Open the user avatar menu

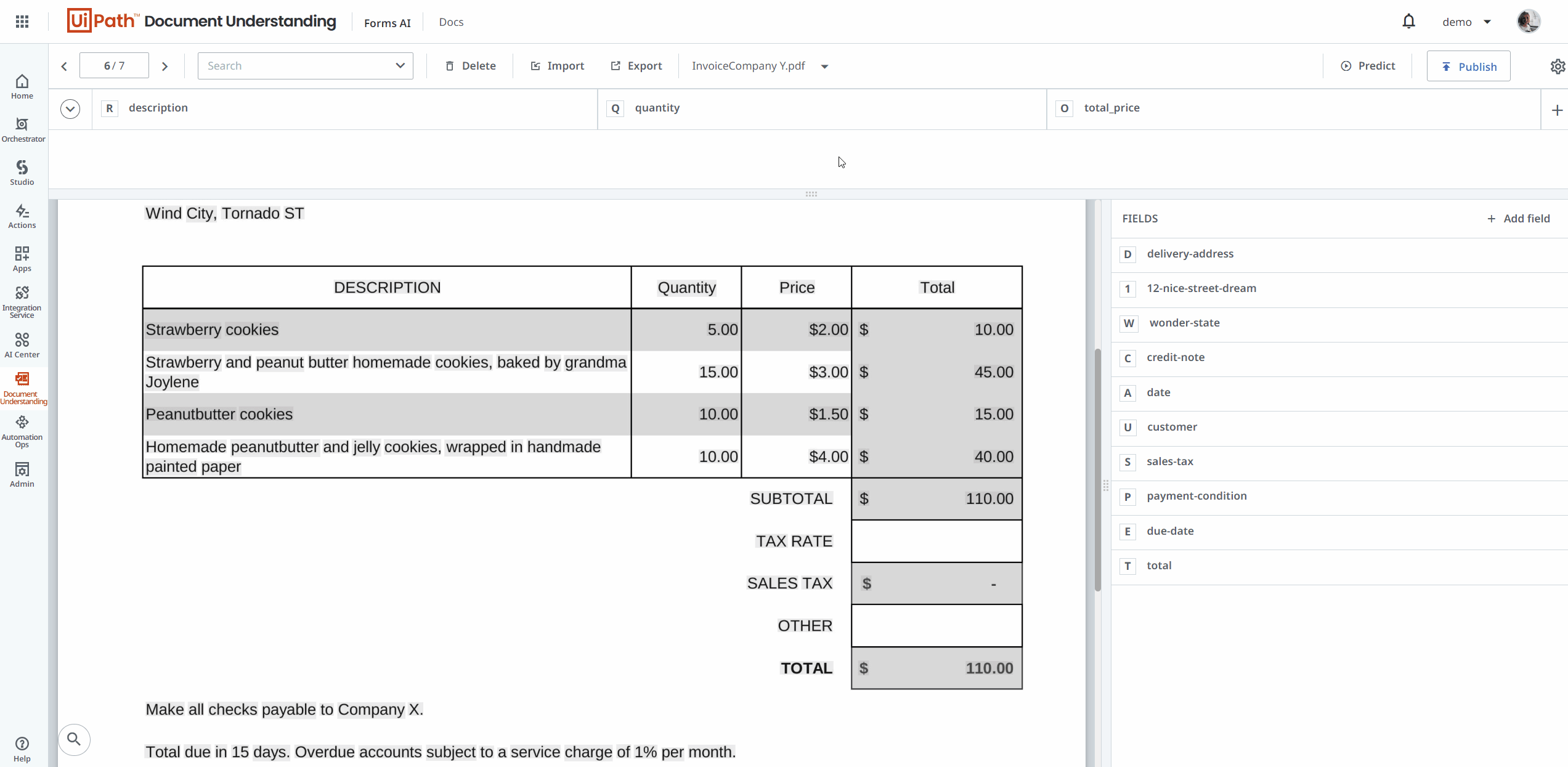1529,22
